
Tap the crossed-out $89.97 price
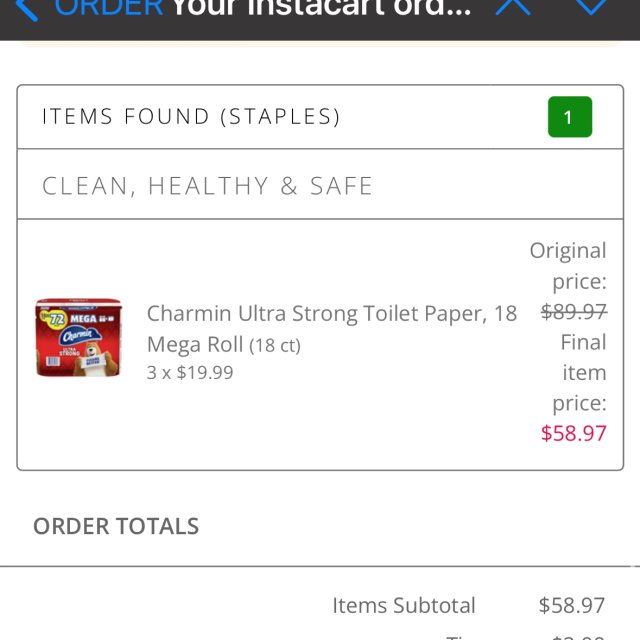[574, 311]
